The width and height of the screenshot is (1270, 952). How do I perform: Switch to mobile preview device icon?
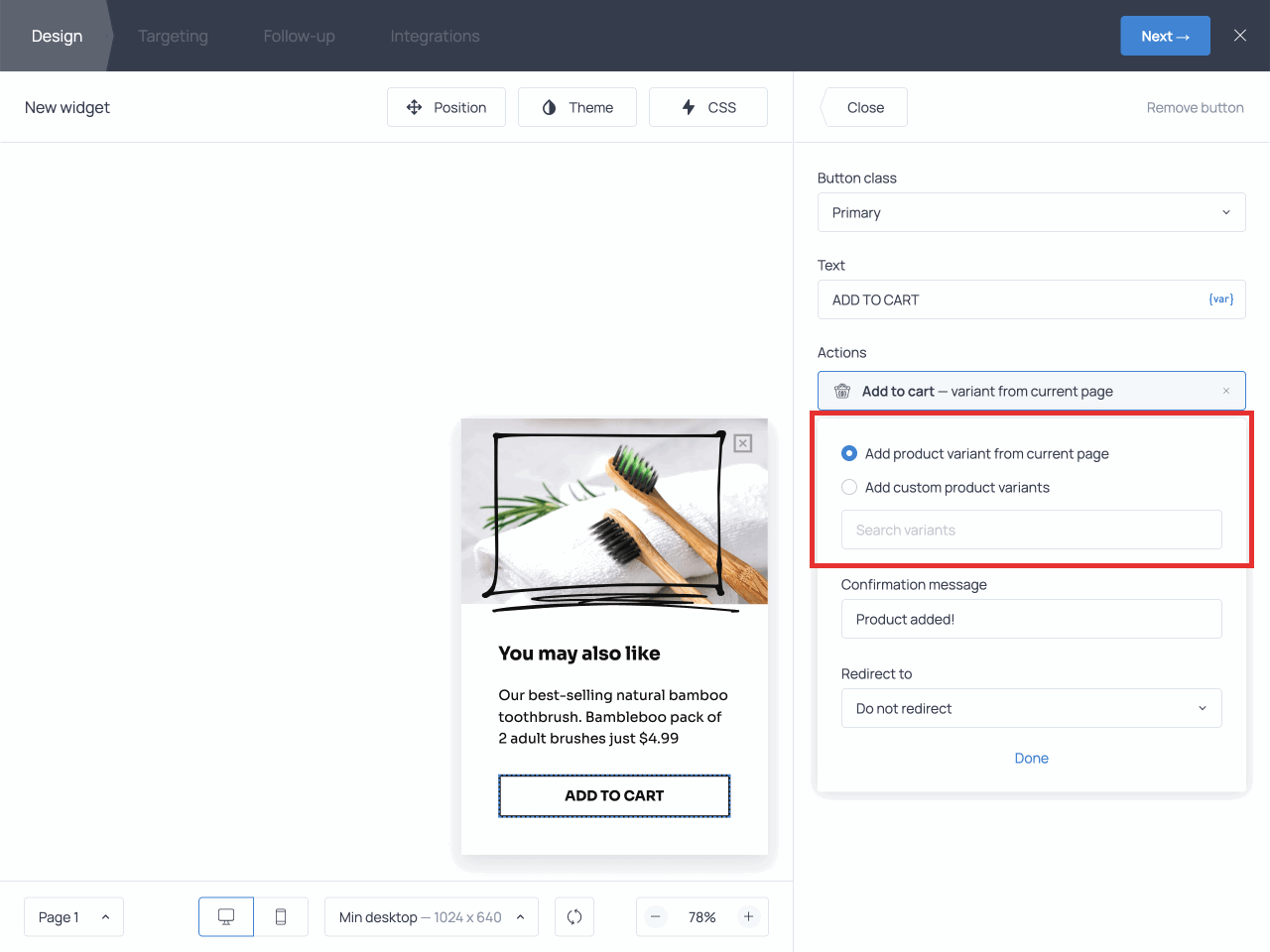(x=281, y=917)
